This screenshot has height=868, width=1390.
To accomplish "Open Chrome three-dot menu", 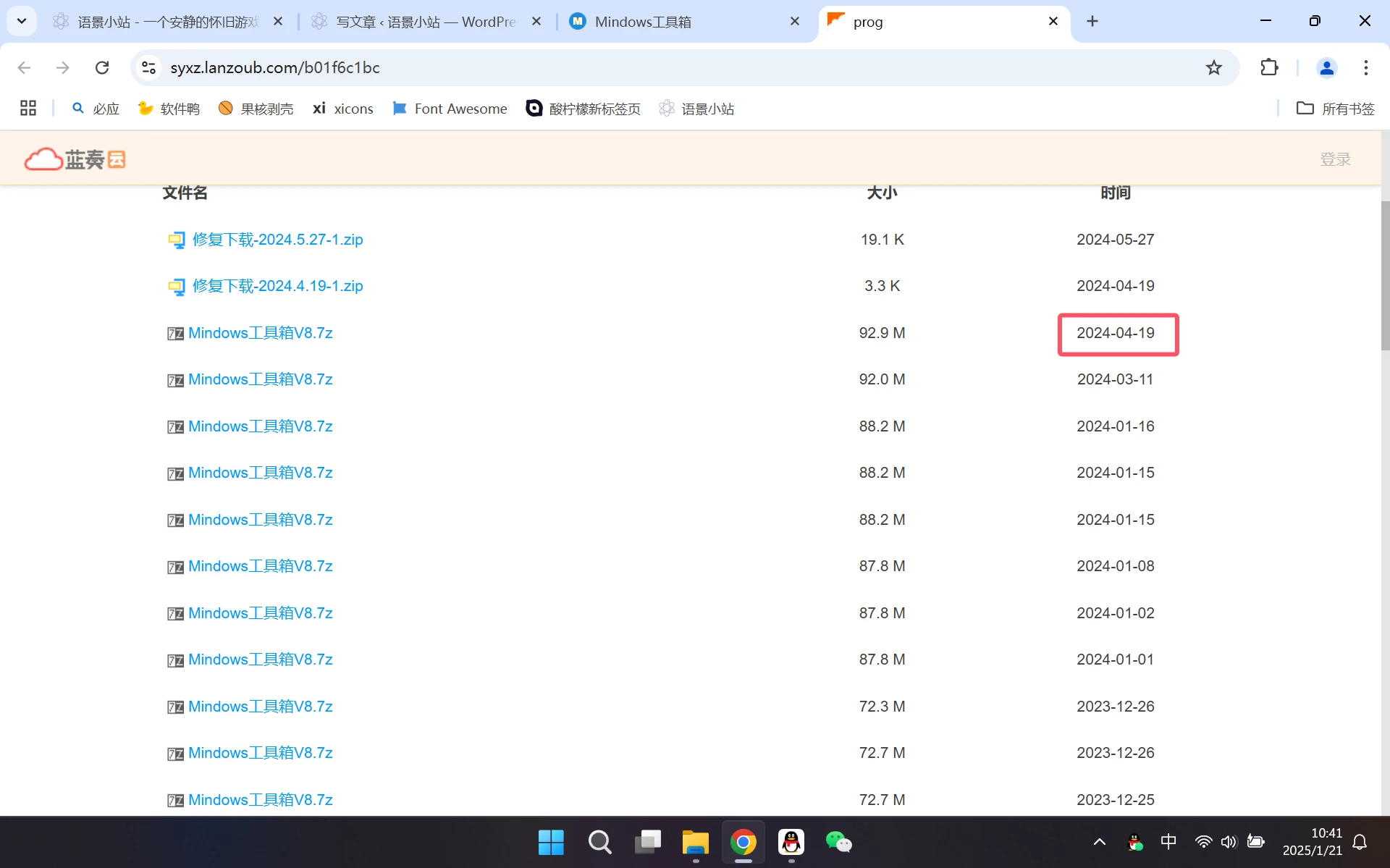I will [x=1365, y=67].
